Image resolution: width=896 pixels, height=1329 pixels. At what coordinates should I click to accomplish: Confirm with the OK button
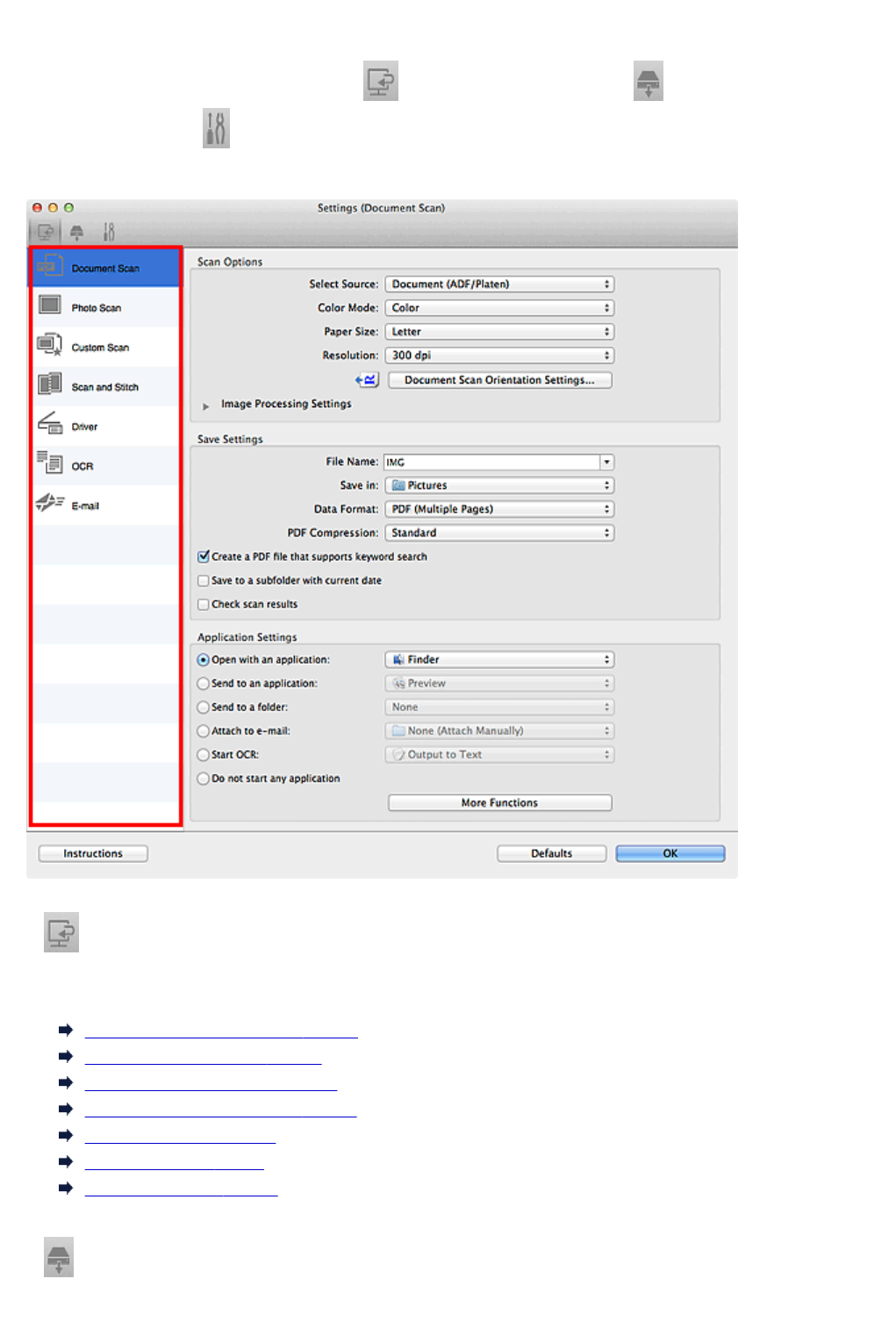670,853
